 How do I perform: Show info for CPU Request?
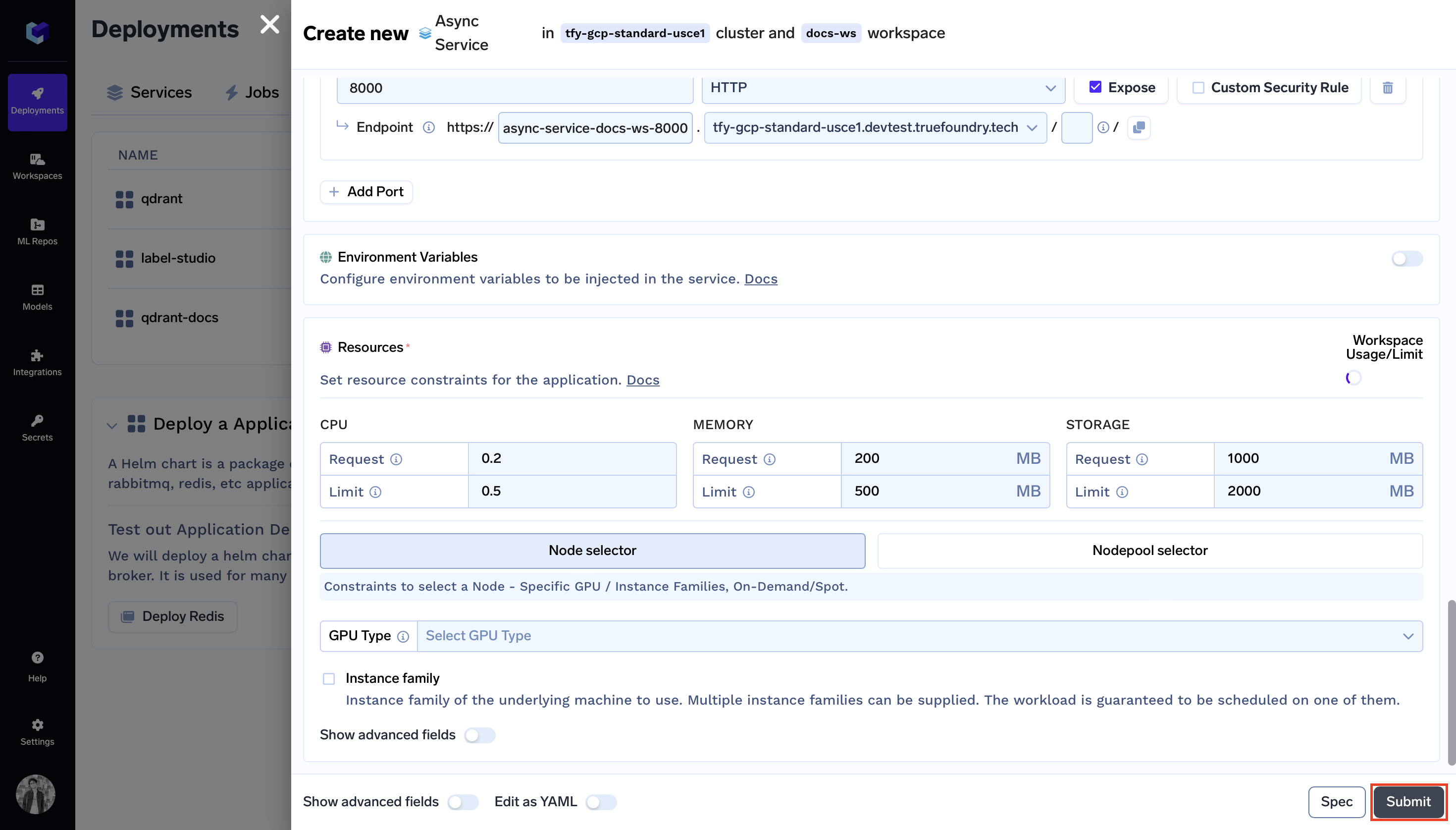(397, 459)
